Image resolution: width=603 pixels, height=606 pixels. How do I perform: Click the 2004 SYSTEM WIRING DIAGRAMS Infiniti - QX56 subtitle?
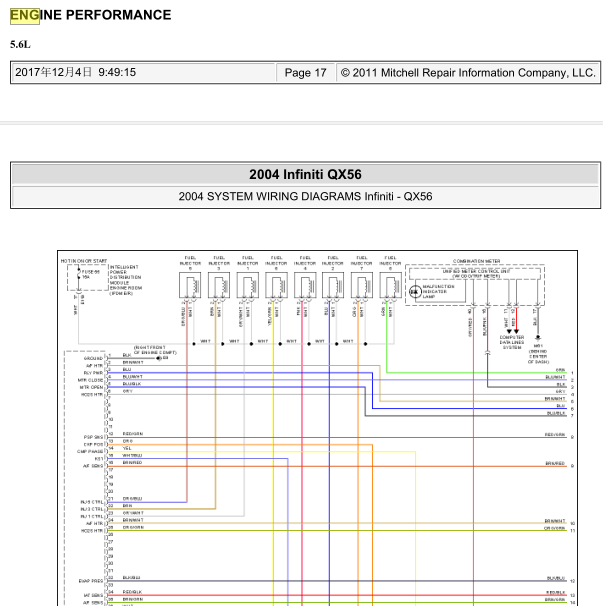[305, 196]
